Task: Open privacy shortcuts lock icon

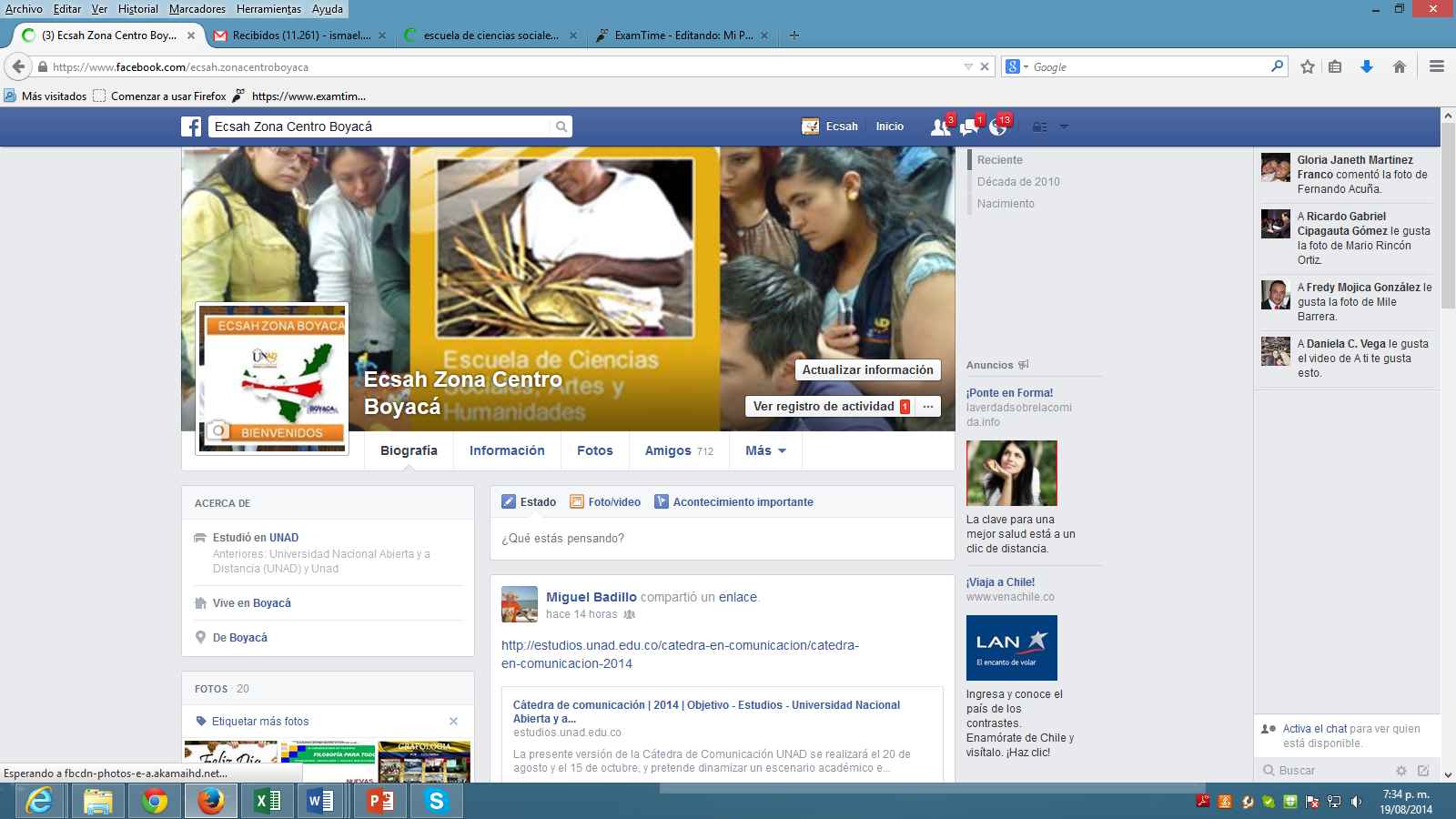Action: tap(1039, 127)
